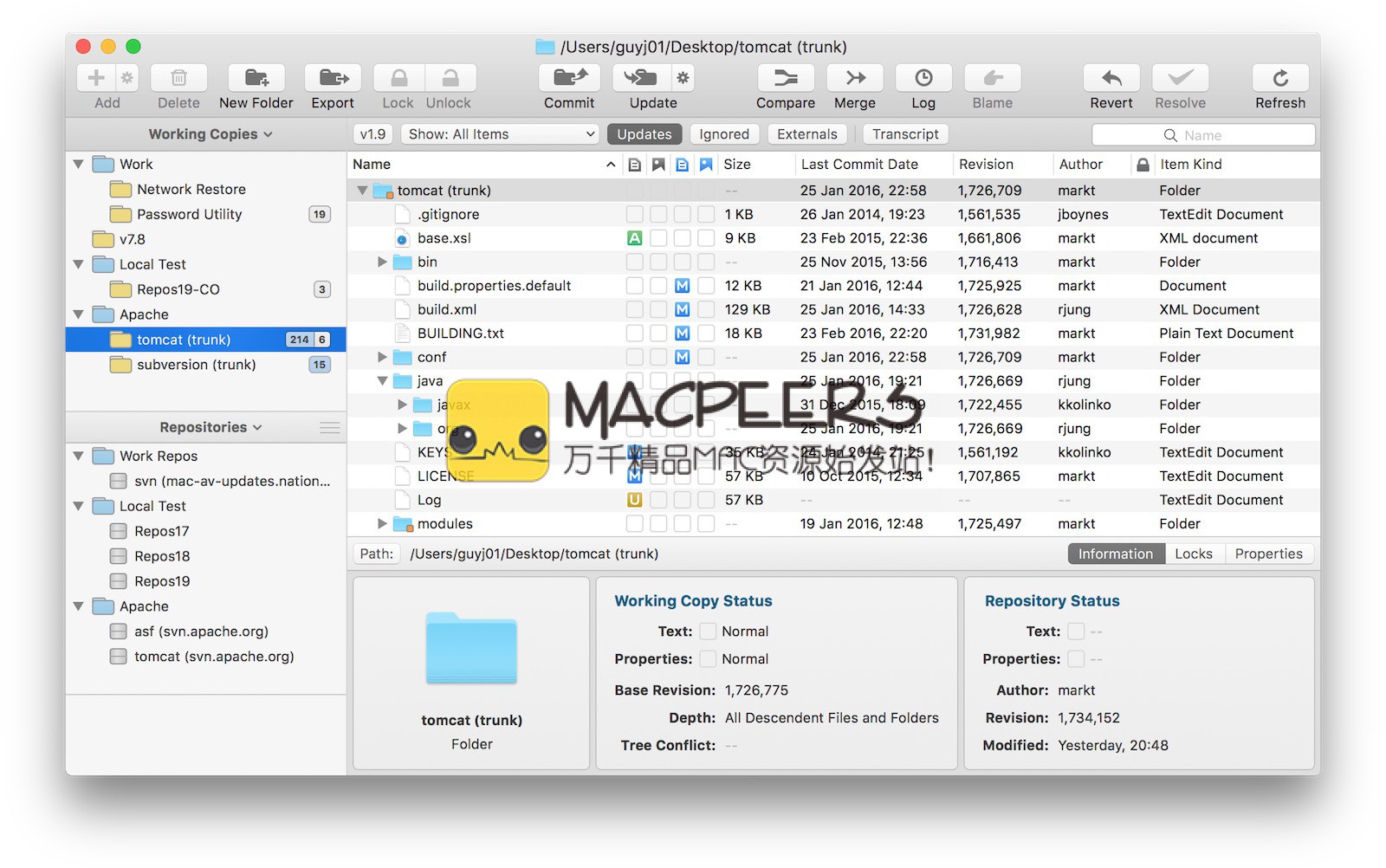
Task: Open the Compare tool
Action: pos(785,79)
